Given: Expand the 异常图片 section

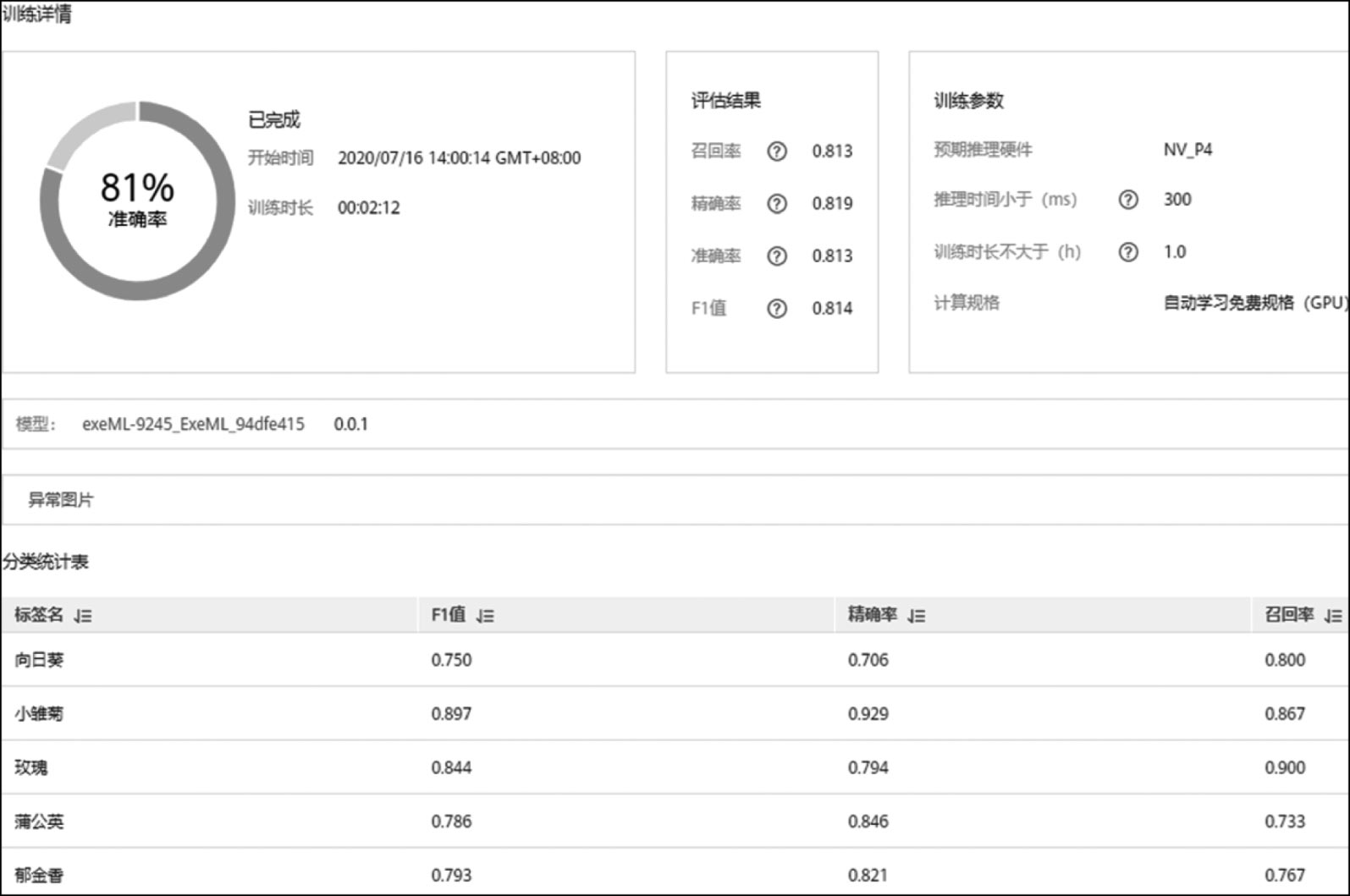Looking at the screenshot, I should 61,500.
